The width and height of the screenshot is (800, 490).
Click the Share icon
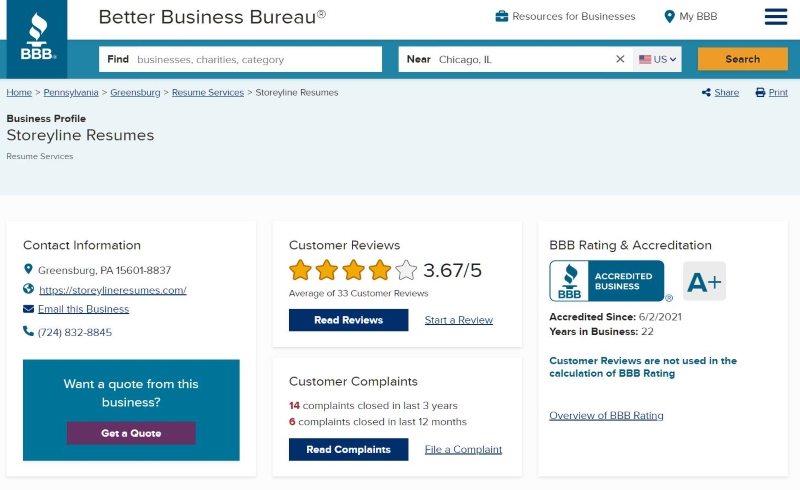coord(706,92)
